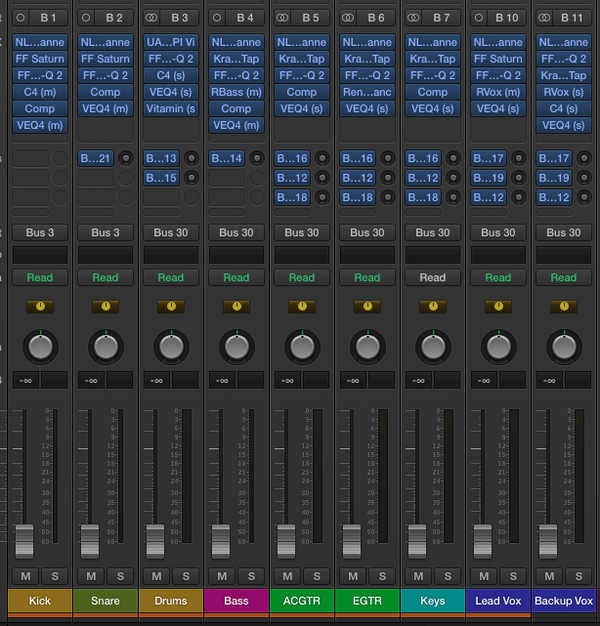Click the stereo format icon on Drums strip

151,18
